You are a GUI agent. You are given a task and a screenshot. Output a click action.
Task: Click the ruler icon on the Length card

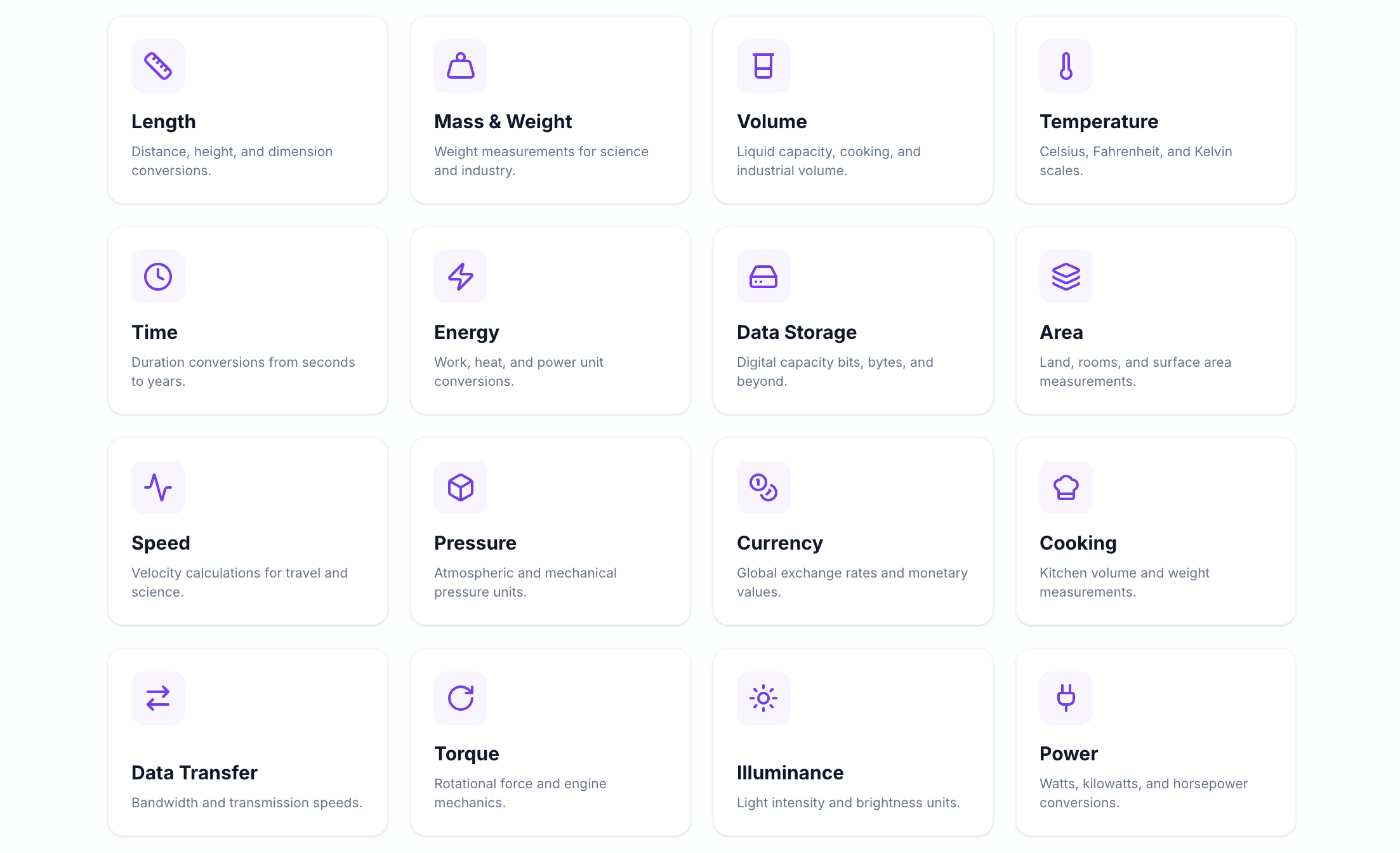coord(157,65)
